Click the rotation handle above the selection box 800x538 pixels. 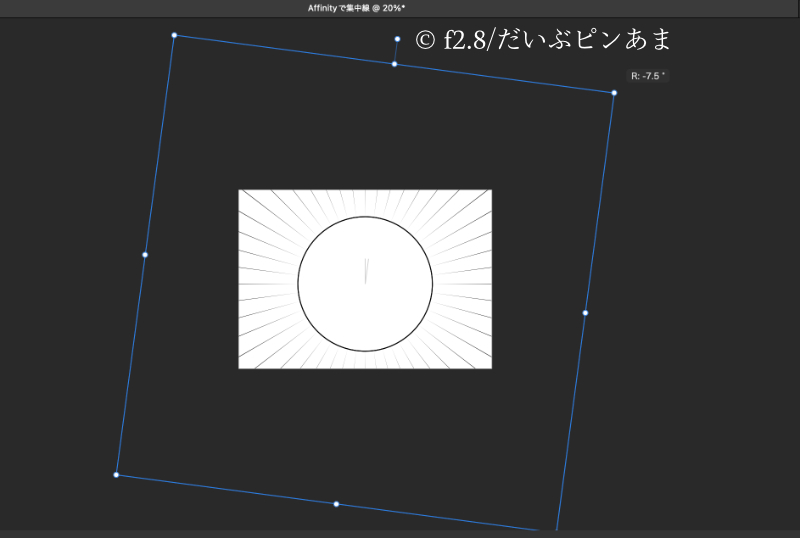click(x=397, y=39)
